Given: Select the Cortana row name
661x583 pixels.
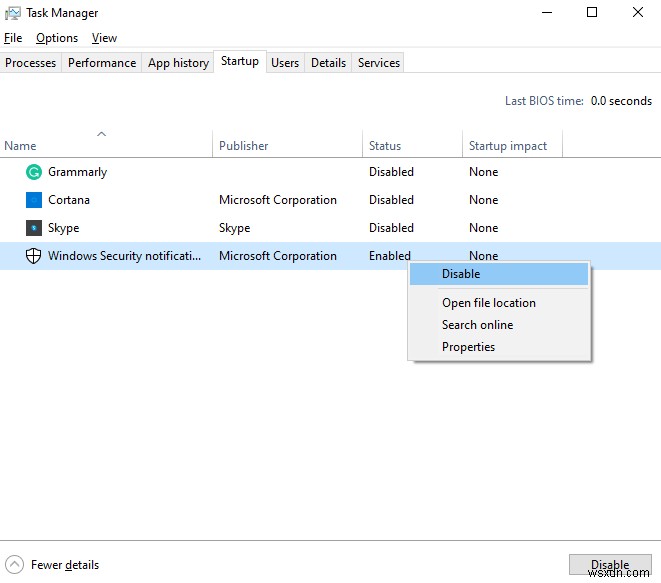Looking at the screenshot, I should 69,200.
